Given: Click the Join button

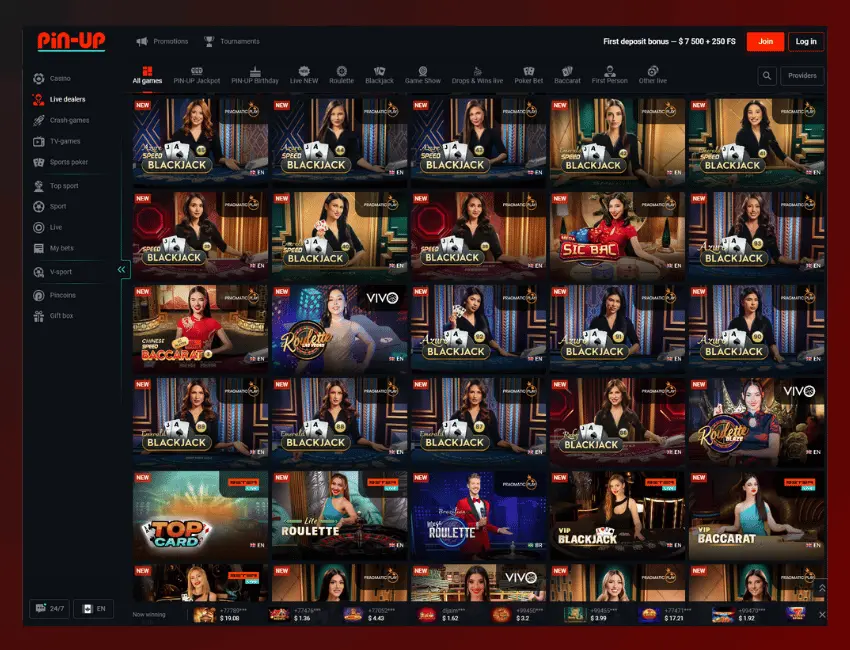Looking at the screenshot, I should point(765,41).
